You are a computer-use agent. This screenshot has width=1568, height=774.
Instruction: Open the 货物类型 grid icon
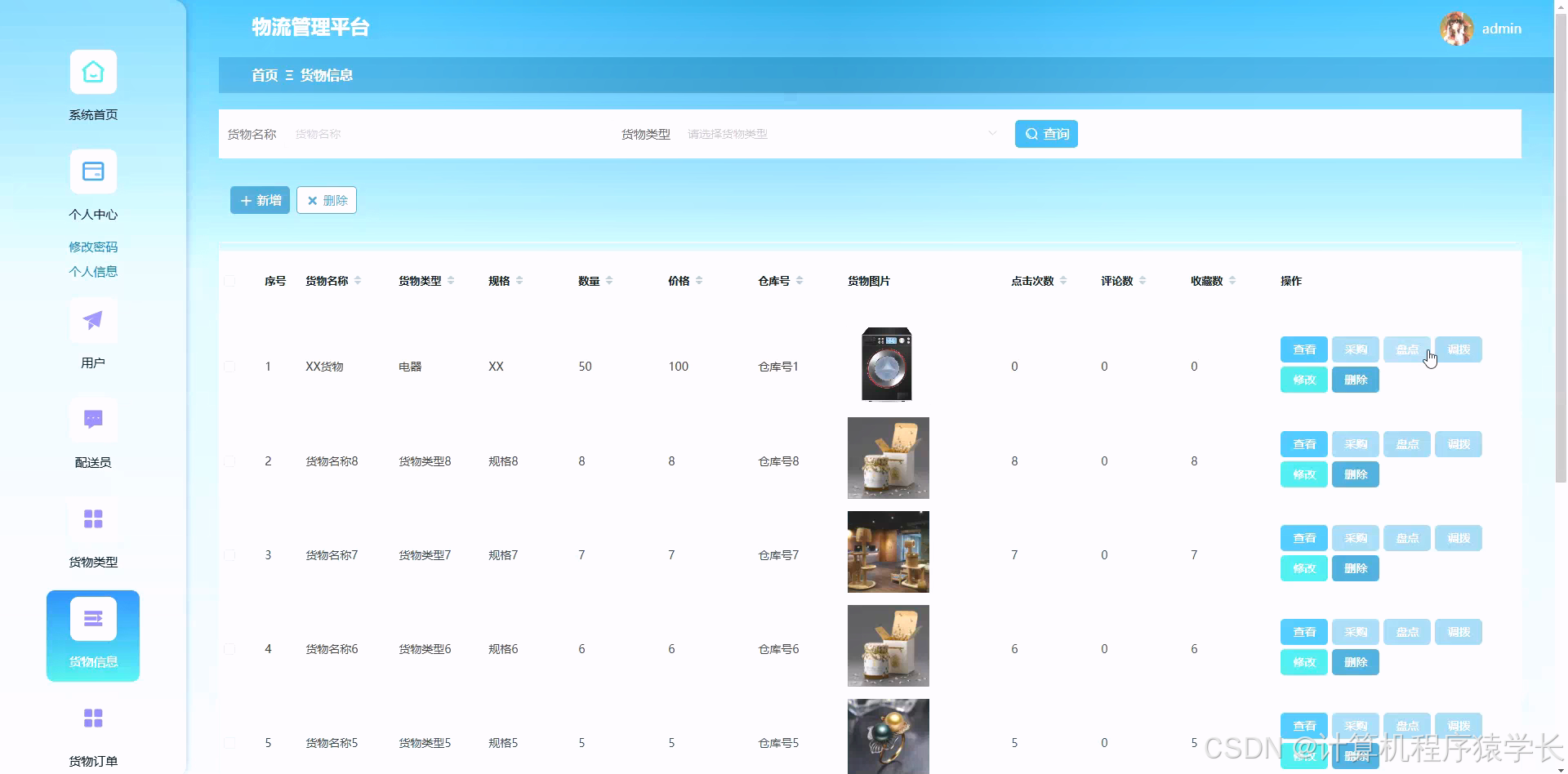point(93,520)
